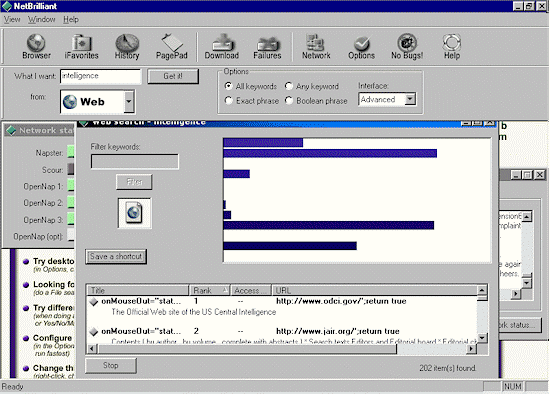Click the globe icon in the from box

click(70, 102)
